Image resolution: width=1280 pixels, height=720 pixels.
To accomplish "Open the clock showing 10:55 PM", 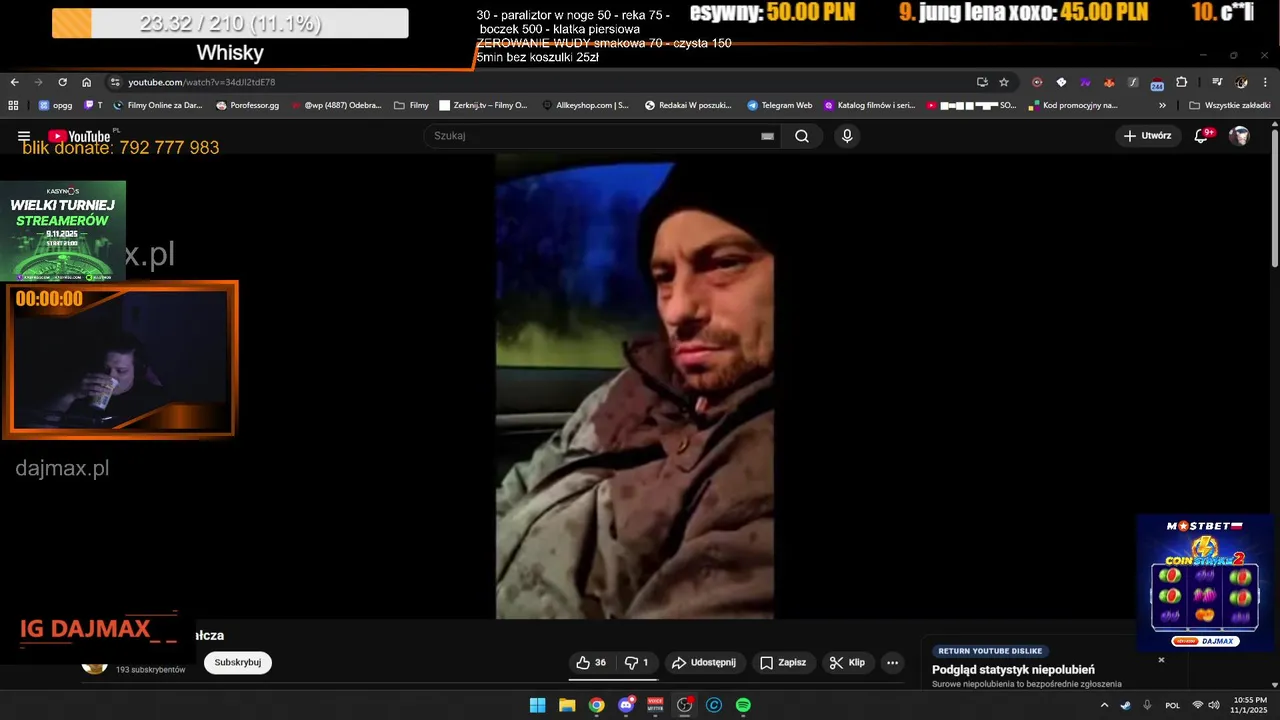I will [1250, 705].
